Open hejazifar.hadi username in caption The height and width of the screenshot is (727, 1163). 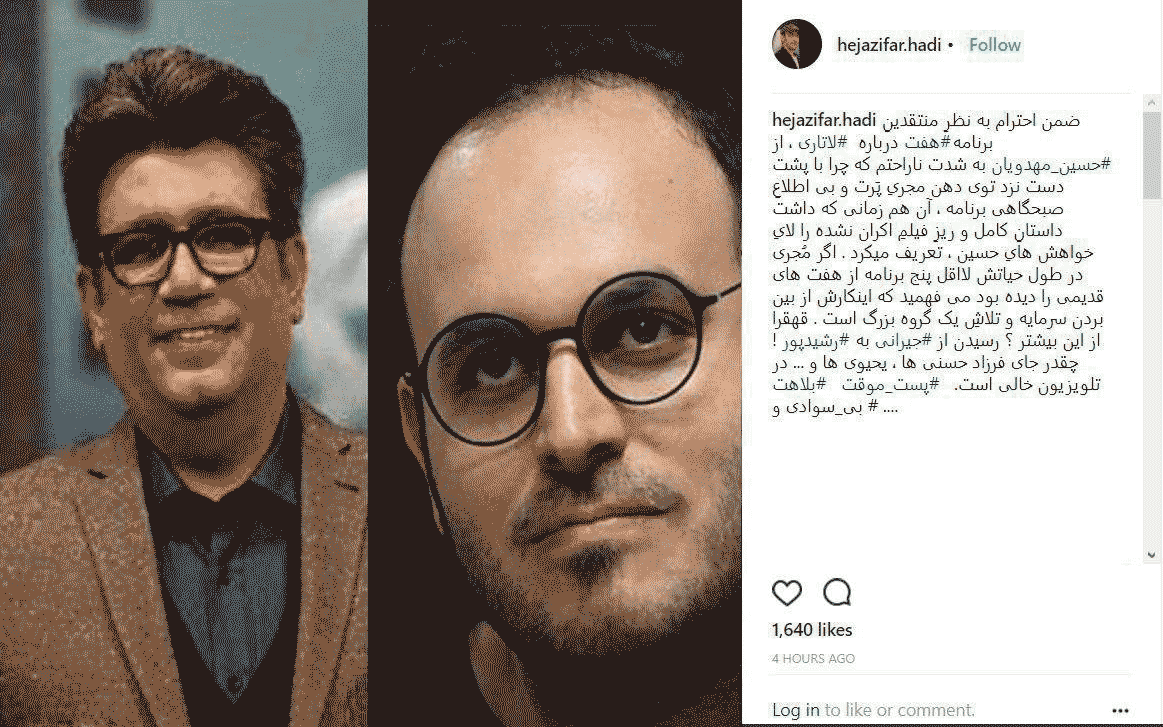pyautogui.click(x=824, y=120)
